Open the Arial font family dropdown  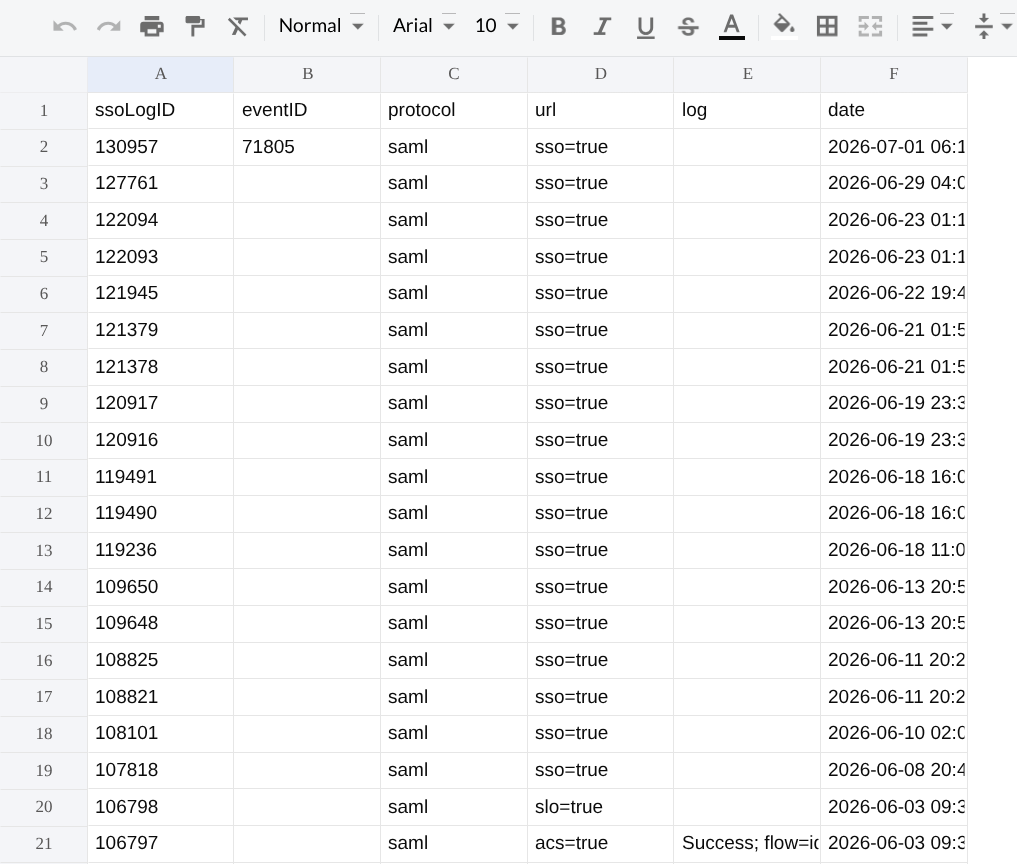(x=424, y=26)
